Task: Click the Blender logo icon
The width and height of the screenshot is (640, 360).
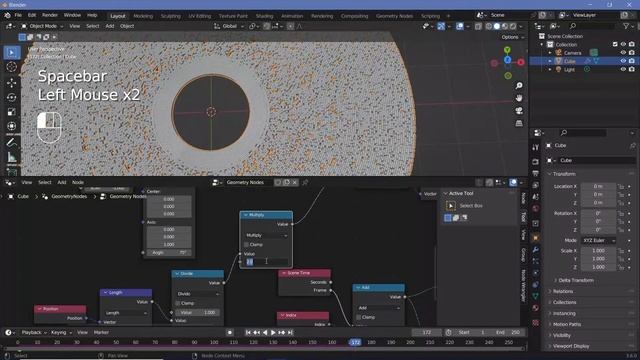Action: (7, 15)
